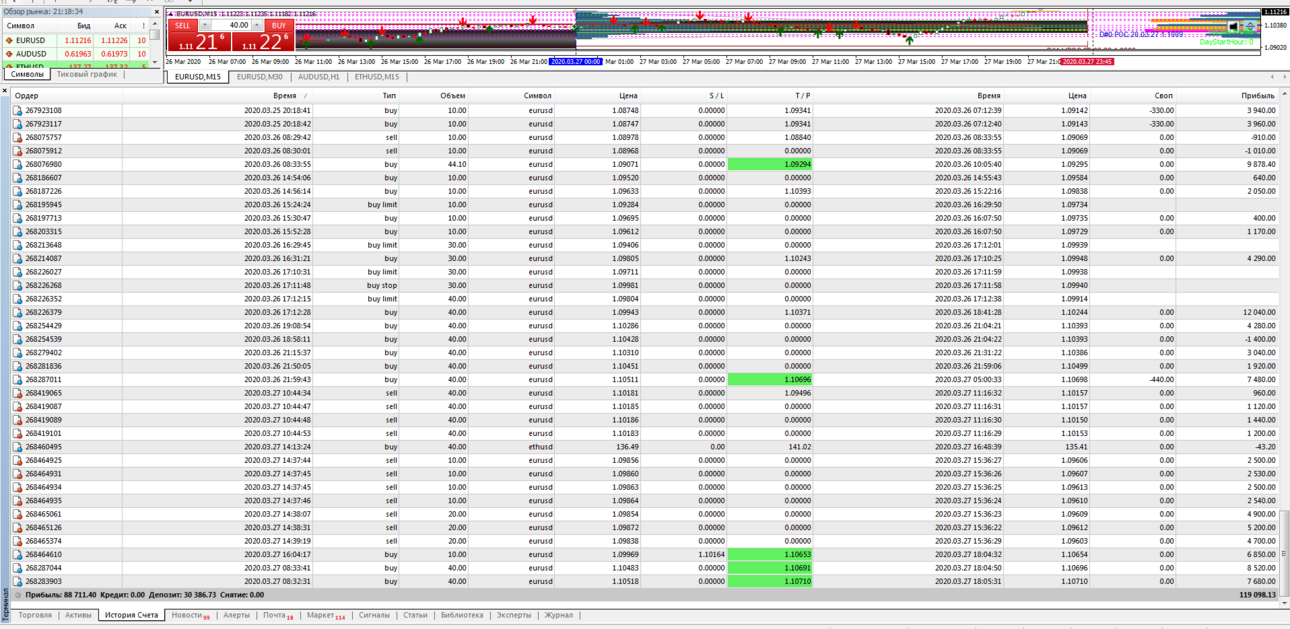Click order icon for order 268460495
Viewport: 1290px width, 629px height.
[17, 447]
